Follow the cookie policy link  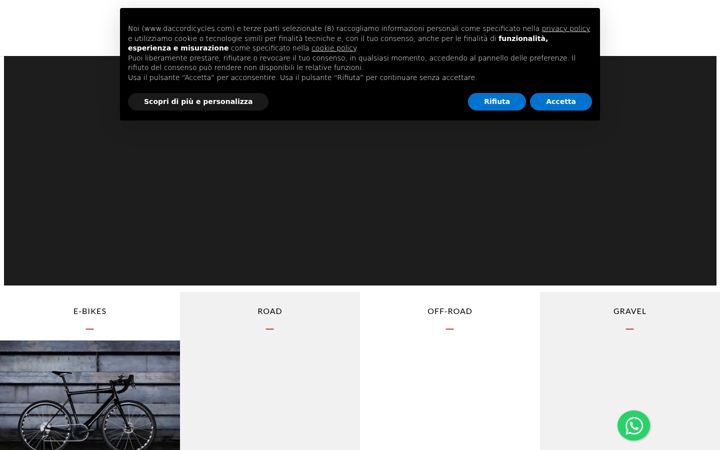334,48
